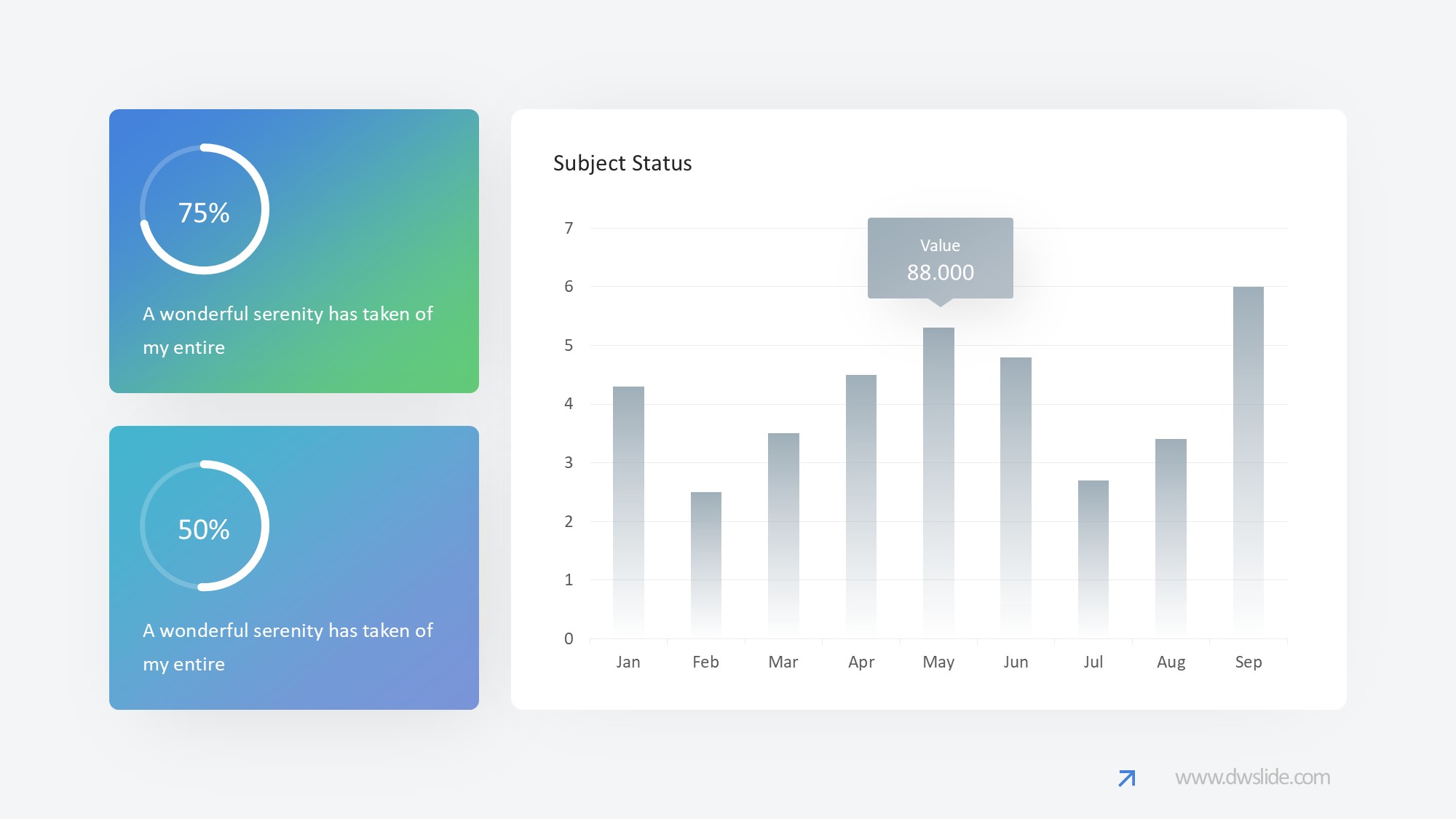Open the www.dwslide.com link

point(1252,778)
